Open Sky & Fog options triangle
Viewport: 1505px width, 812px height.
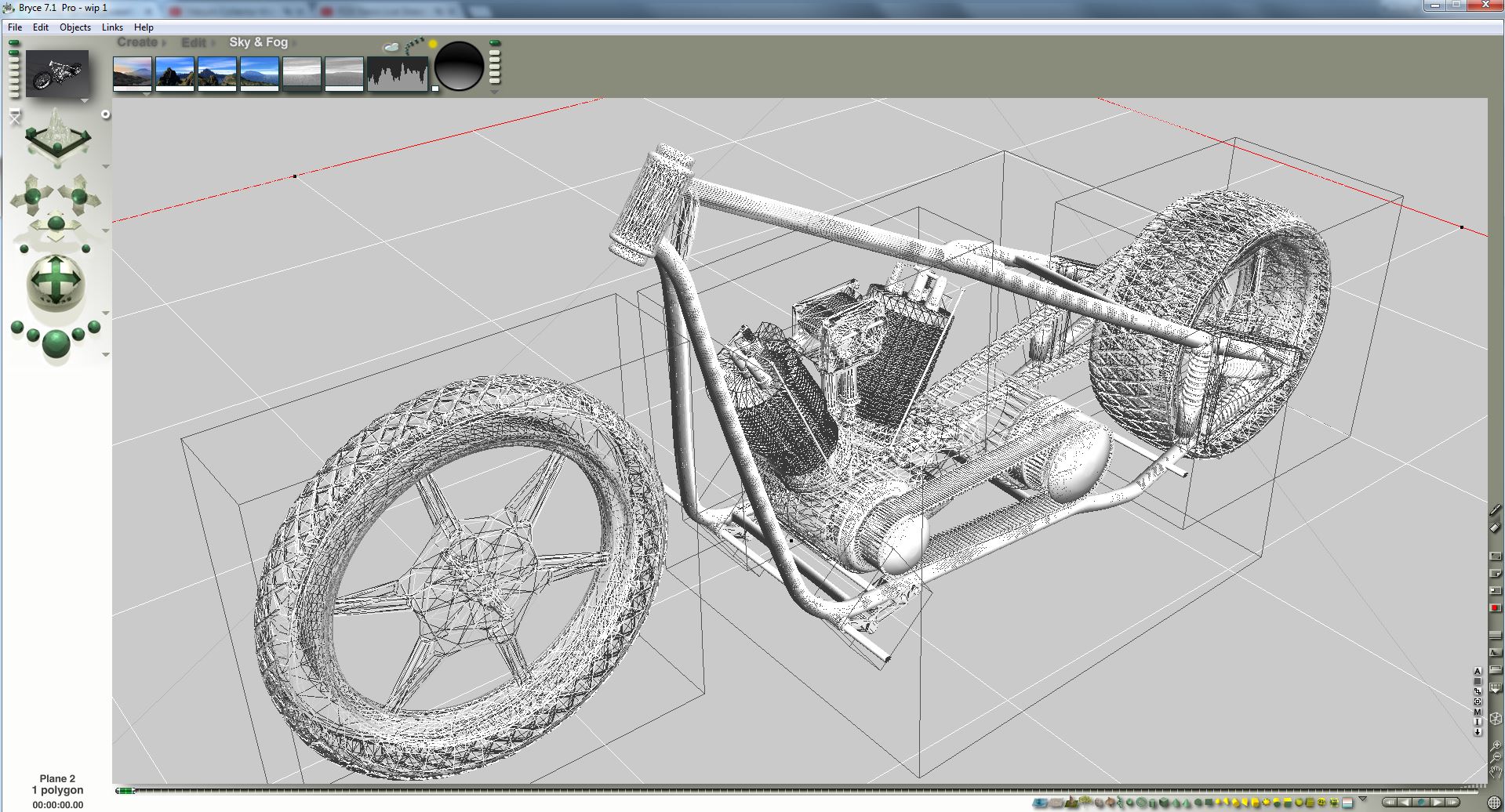[x=495, y=92]
